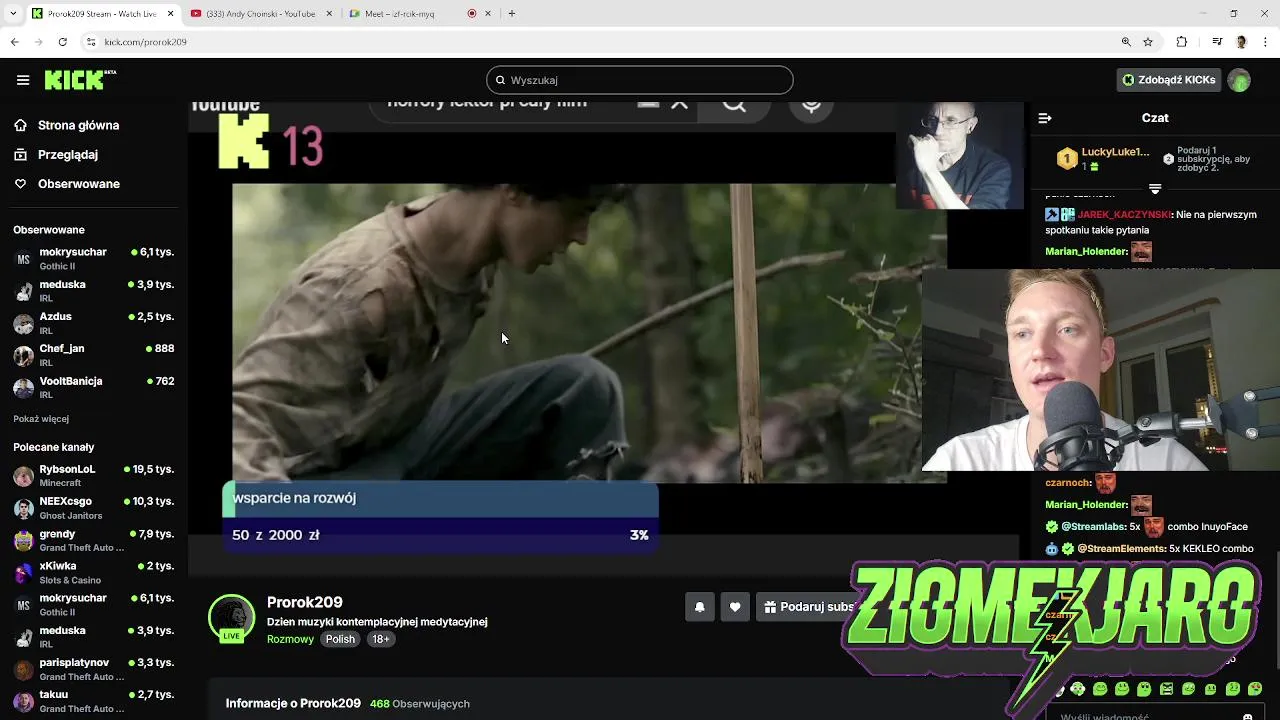Click the Prorok209 channel name

tap(305, 602)
